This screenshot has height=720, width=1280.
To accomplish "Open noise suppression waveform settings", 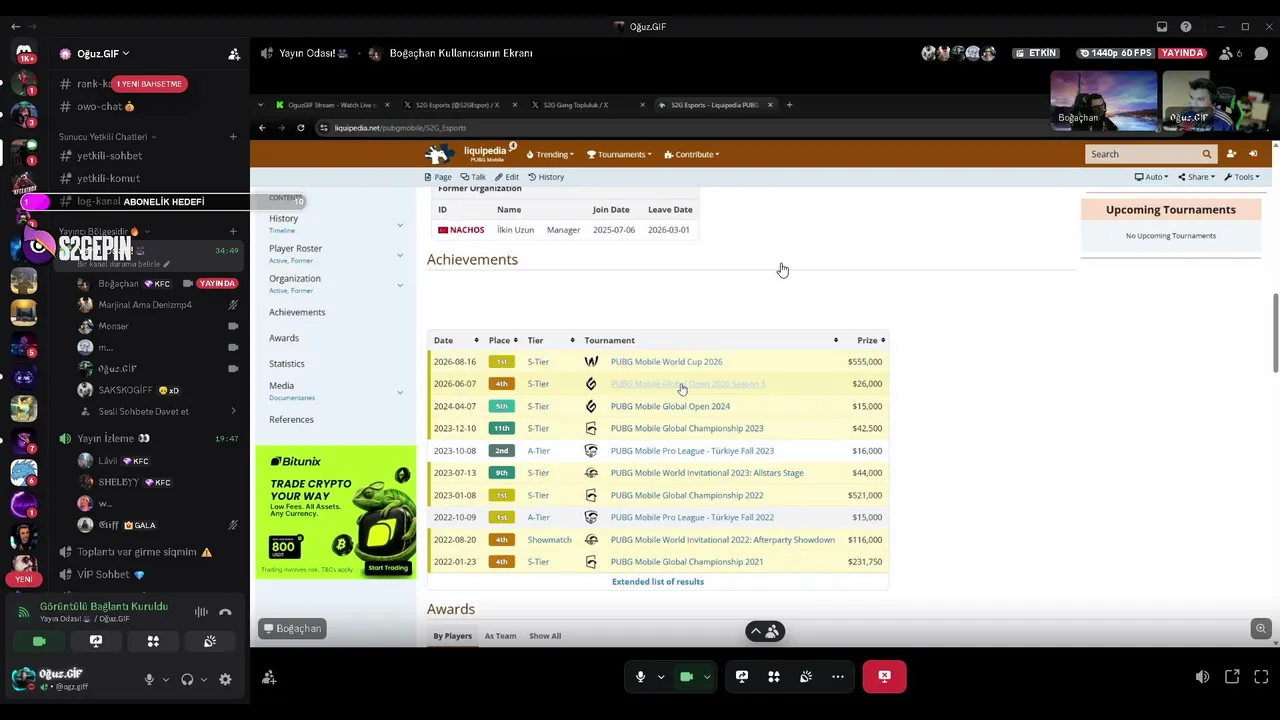I will 201,612.
